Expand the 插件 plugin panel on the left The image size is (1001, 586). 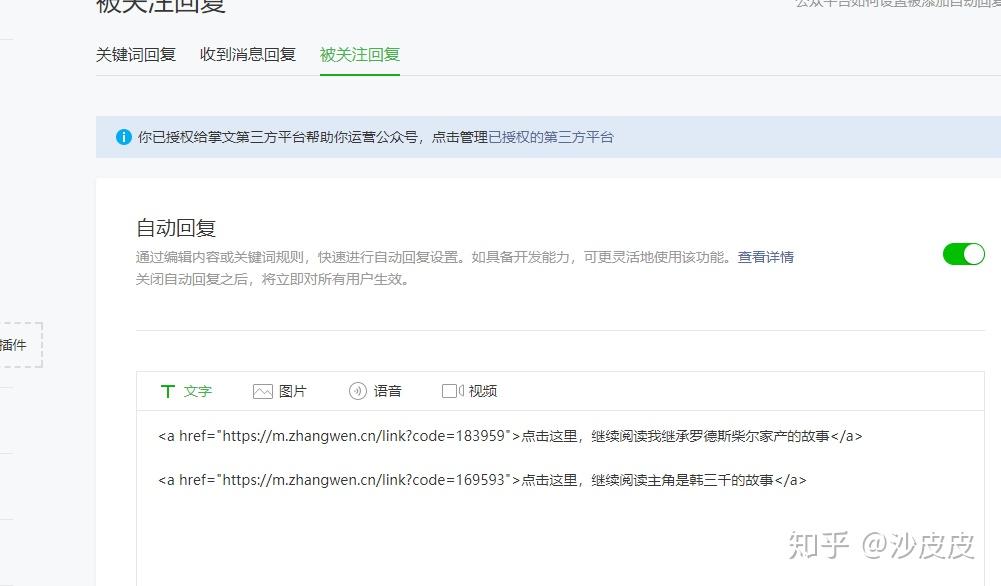click(19, 344)
